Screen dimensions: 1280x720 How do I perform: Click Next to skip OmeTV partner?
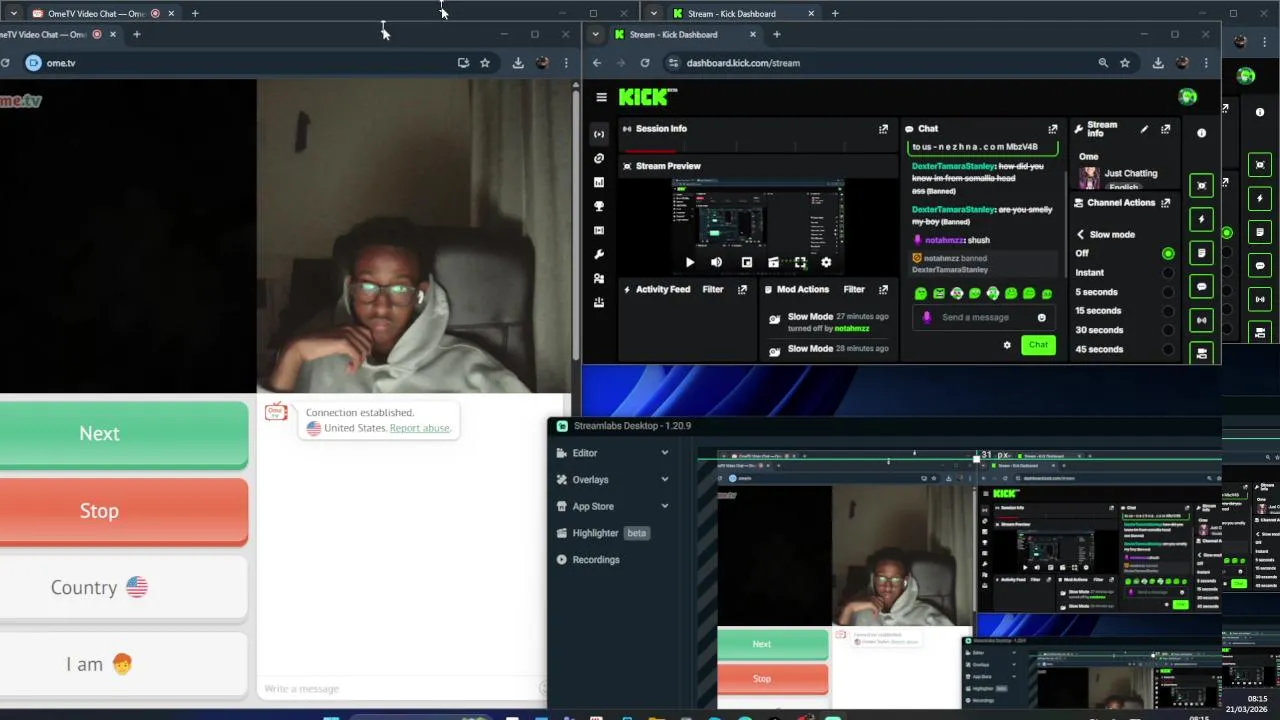click(99, 434)
